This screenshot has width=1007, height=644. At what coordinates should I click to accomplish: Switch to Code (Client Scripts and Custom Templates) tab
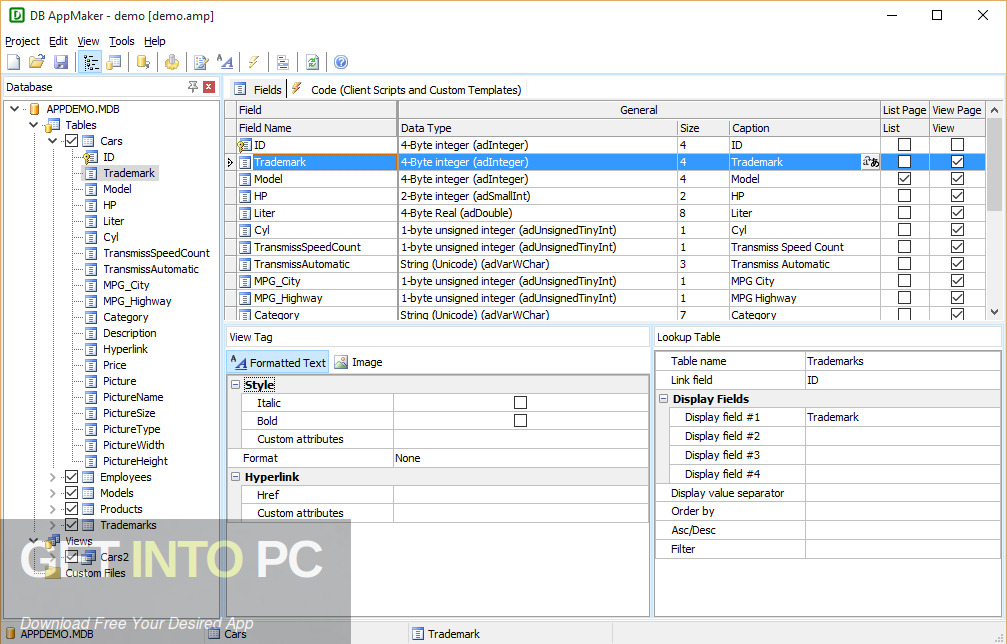[x=406, y=90]
